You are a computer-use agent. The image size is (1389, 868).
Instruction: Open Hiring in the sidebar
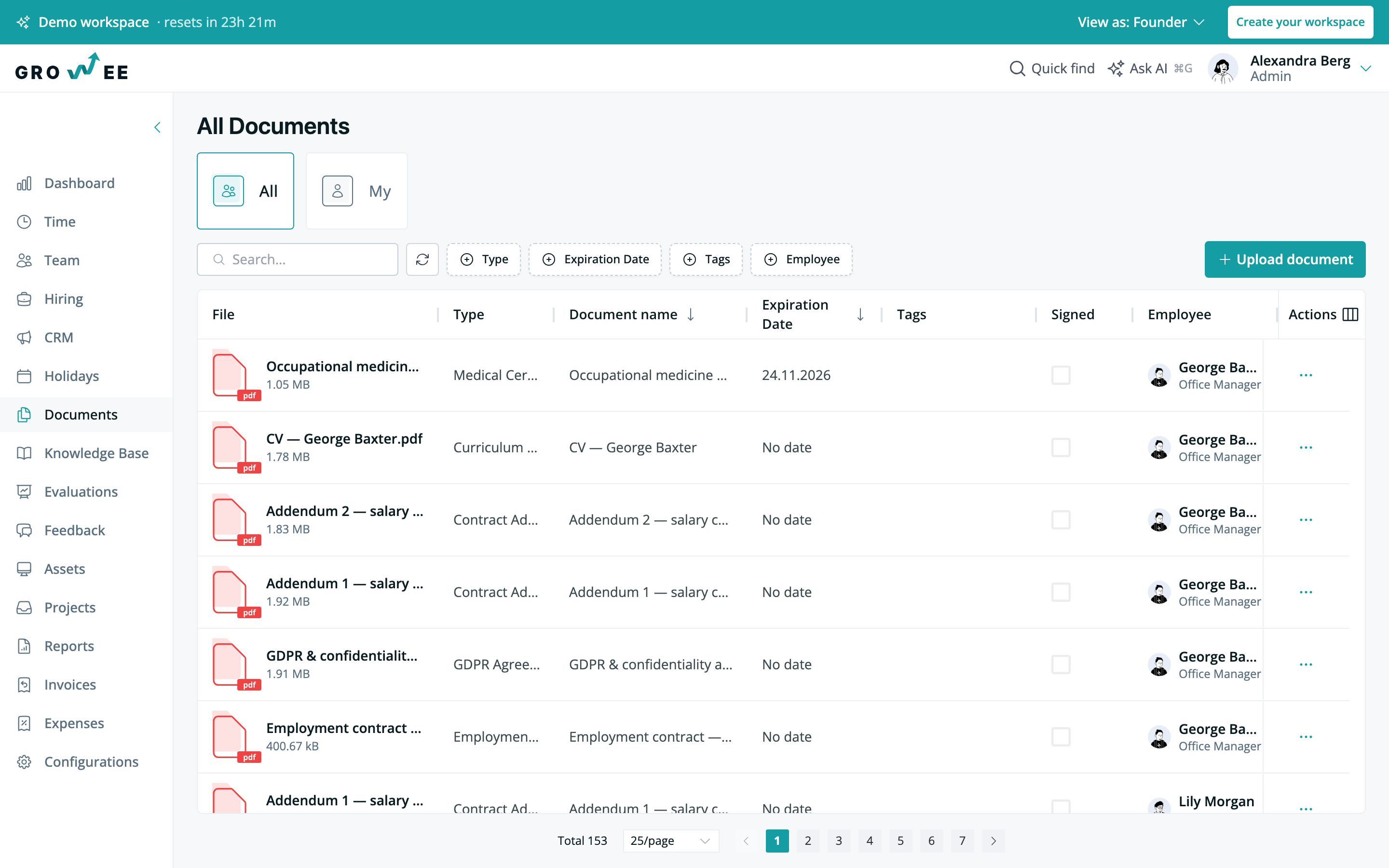[x=86, y=299]
